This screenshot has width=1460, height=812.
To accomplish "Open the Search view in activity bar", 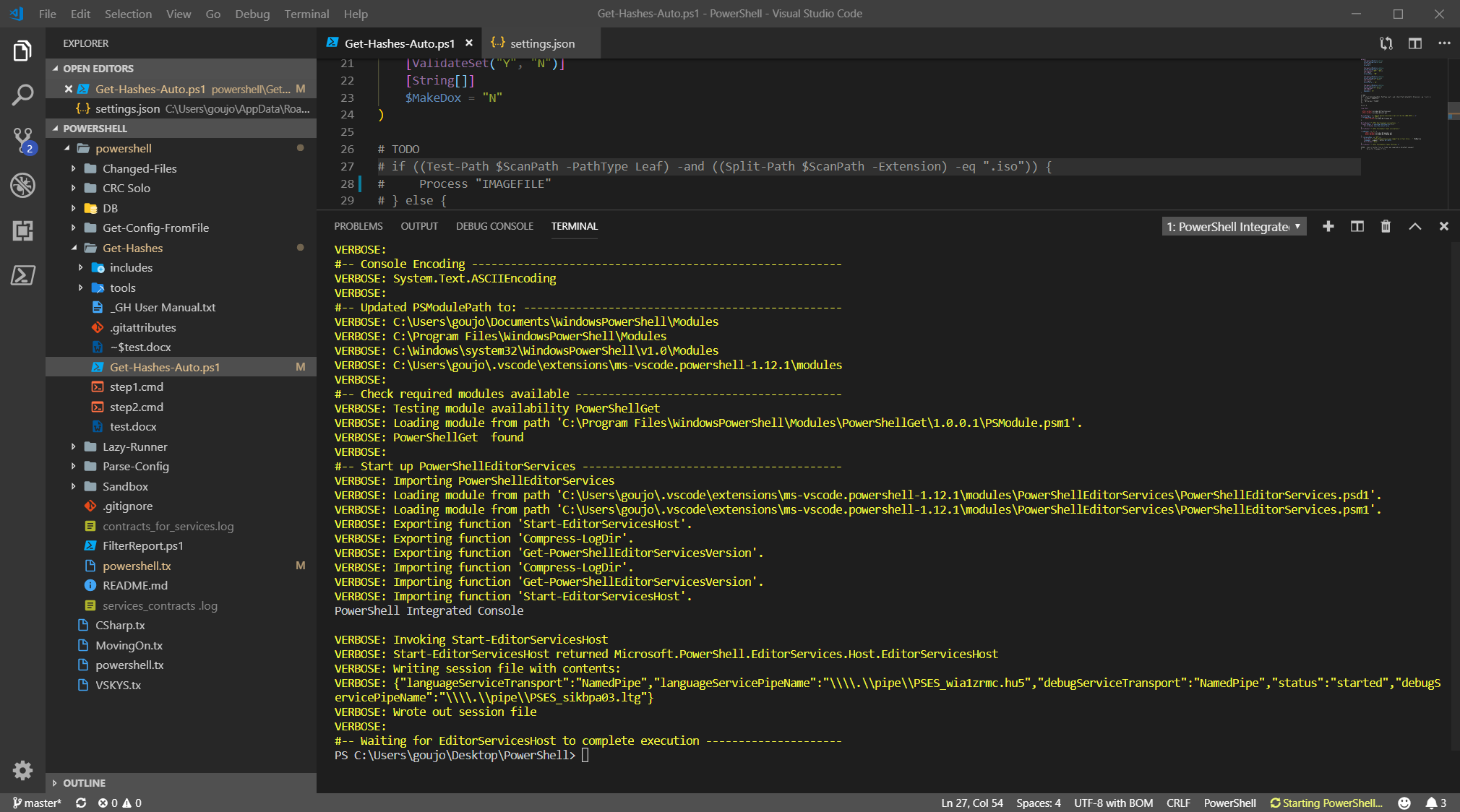I will [x=22, y=95].
